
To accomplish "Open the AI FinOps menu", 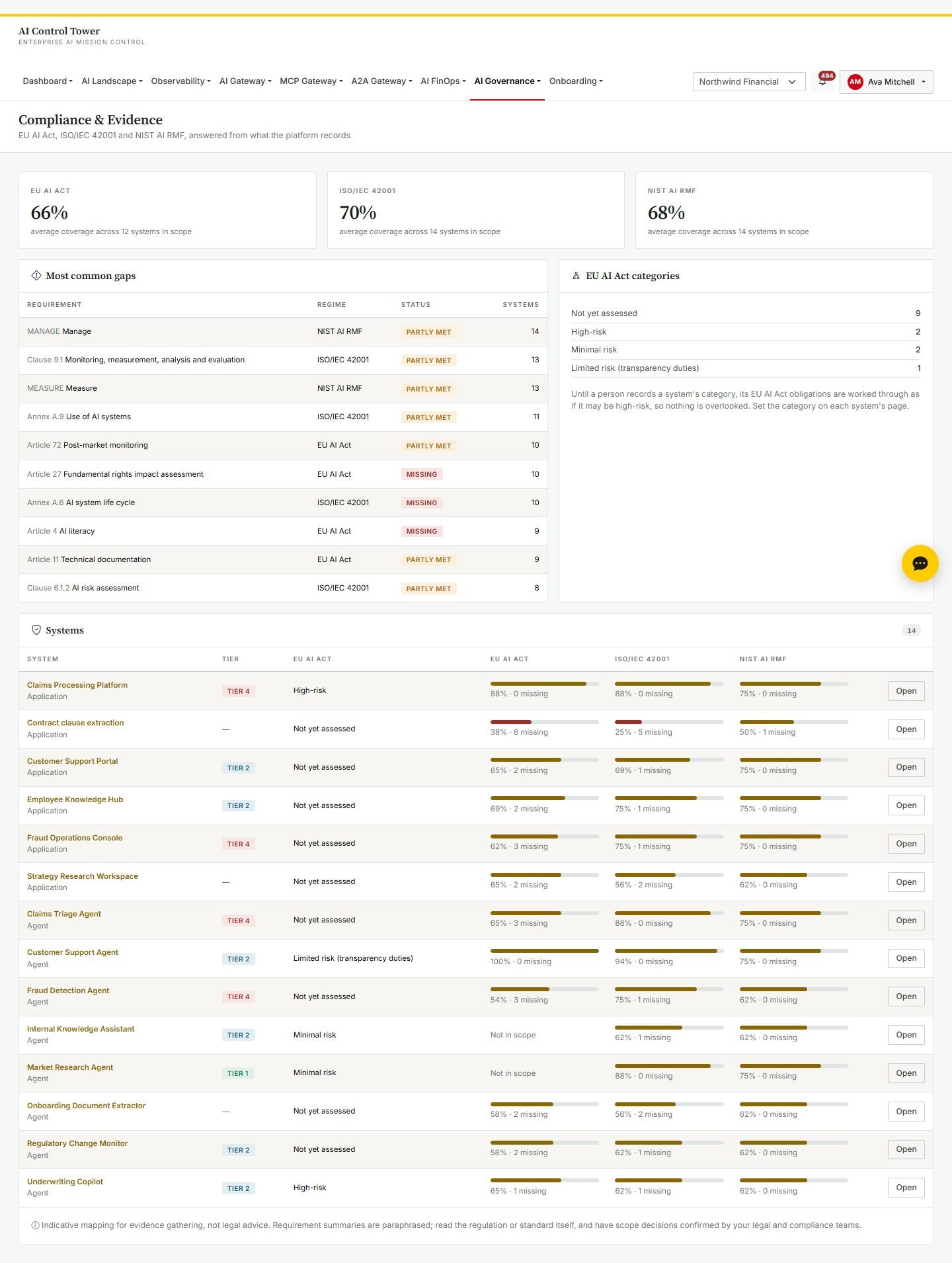I will point(443,81).
